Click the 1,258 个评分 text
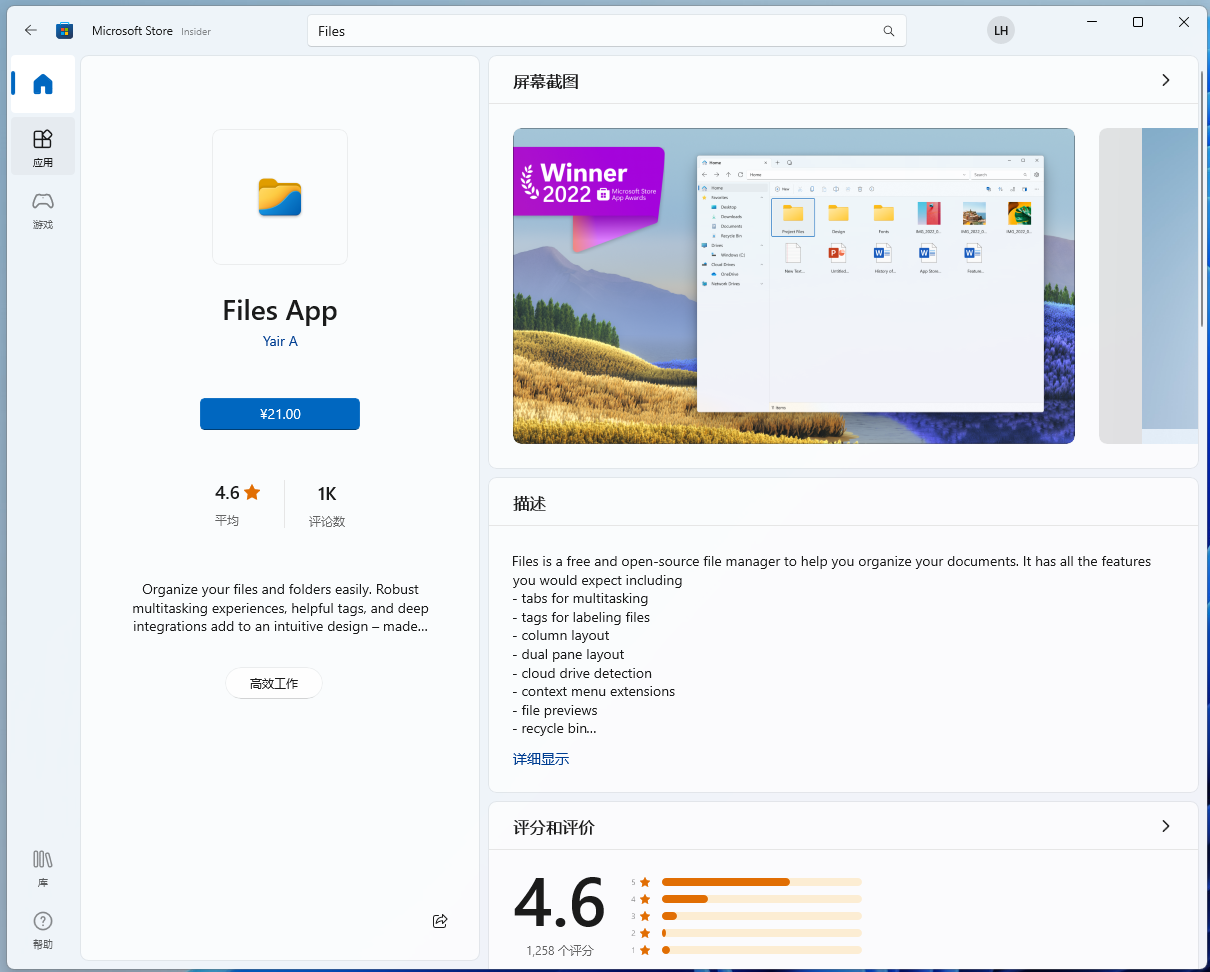1210x972 pixels. [x=560, y=951]
